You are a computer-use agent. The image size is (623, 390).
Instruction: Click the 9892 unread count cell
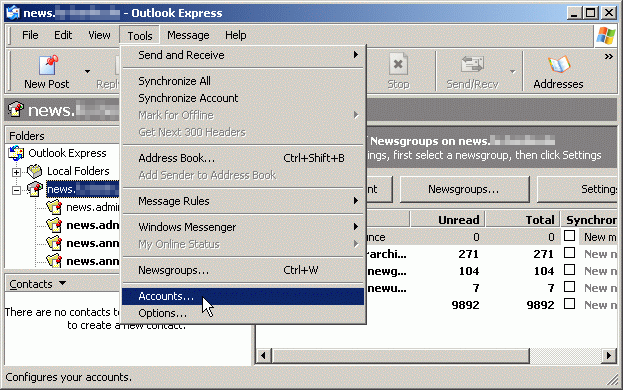pos(465,305)
